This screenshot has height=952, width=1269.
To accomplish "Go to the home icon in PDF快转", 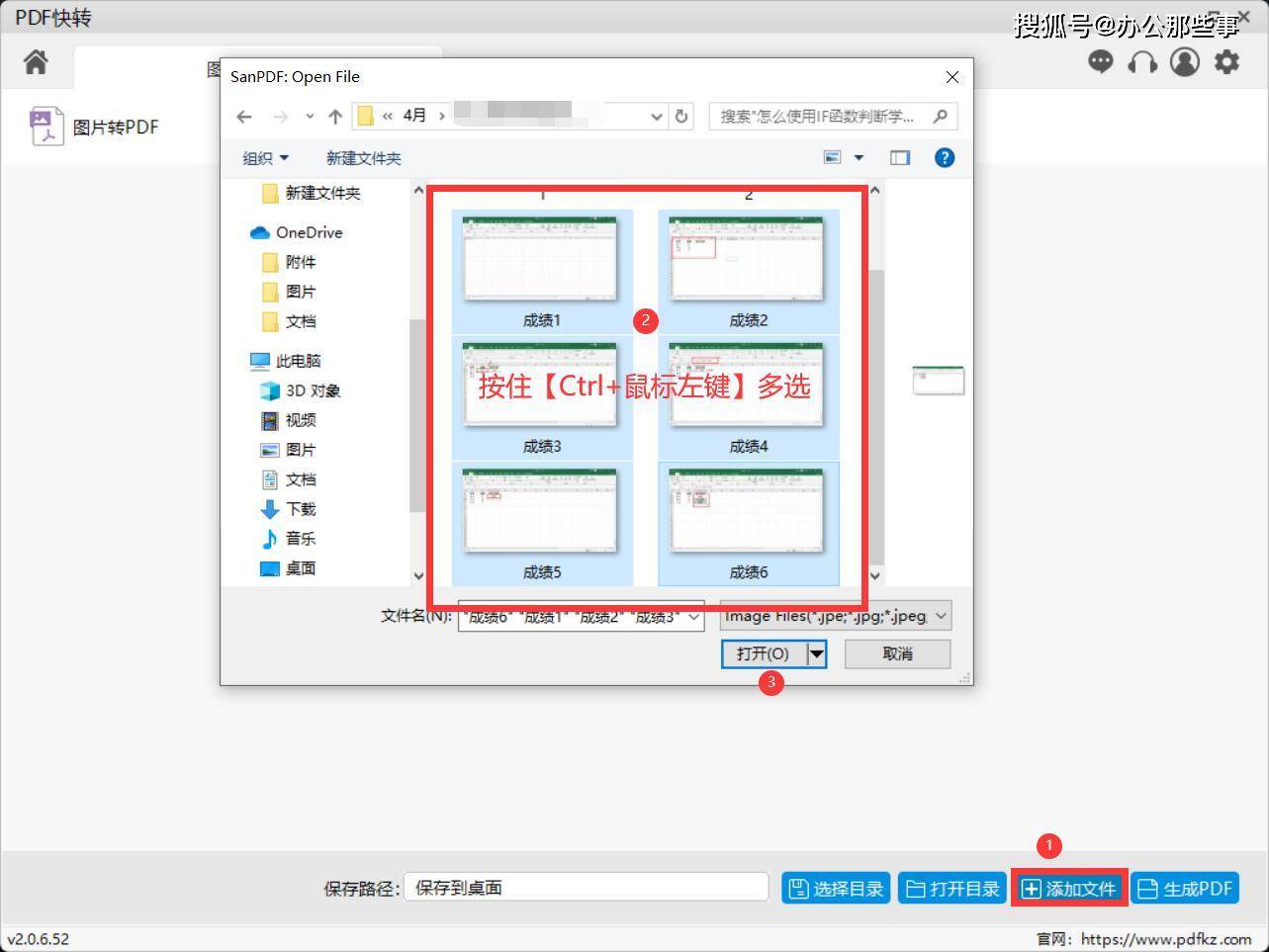I will (x=36, y=62).
